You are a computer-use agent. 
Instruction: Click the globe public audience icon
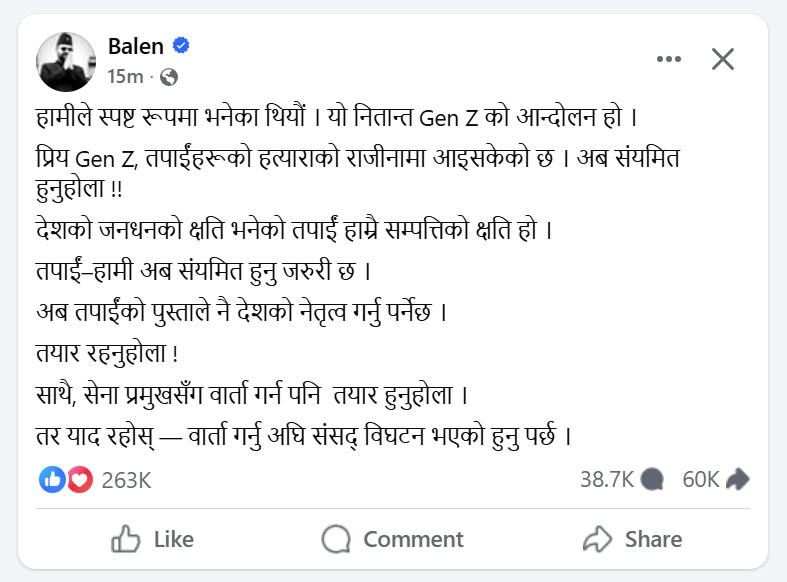point(169,76)
